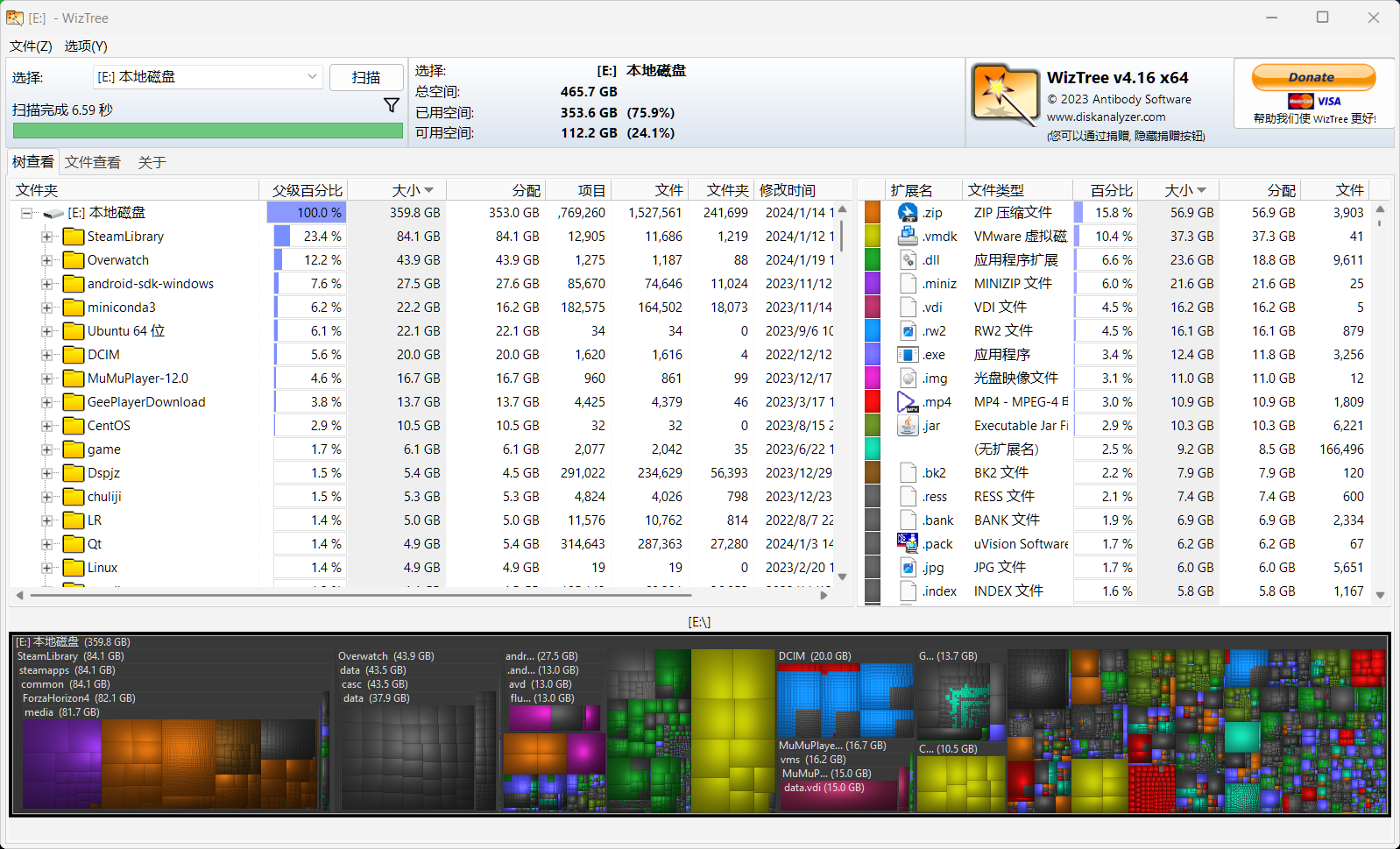Viewport: 1400px width, 849px height.
Task: Click the WizTree wizard logo icon
Action: click(1005, 95)
